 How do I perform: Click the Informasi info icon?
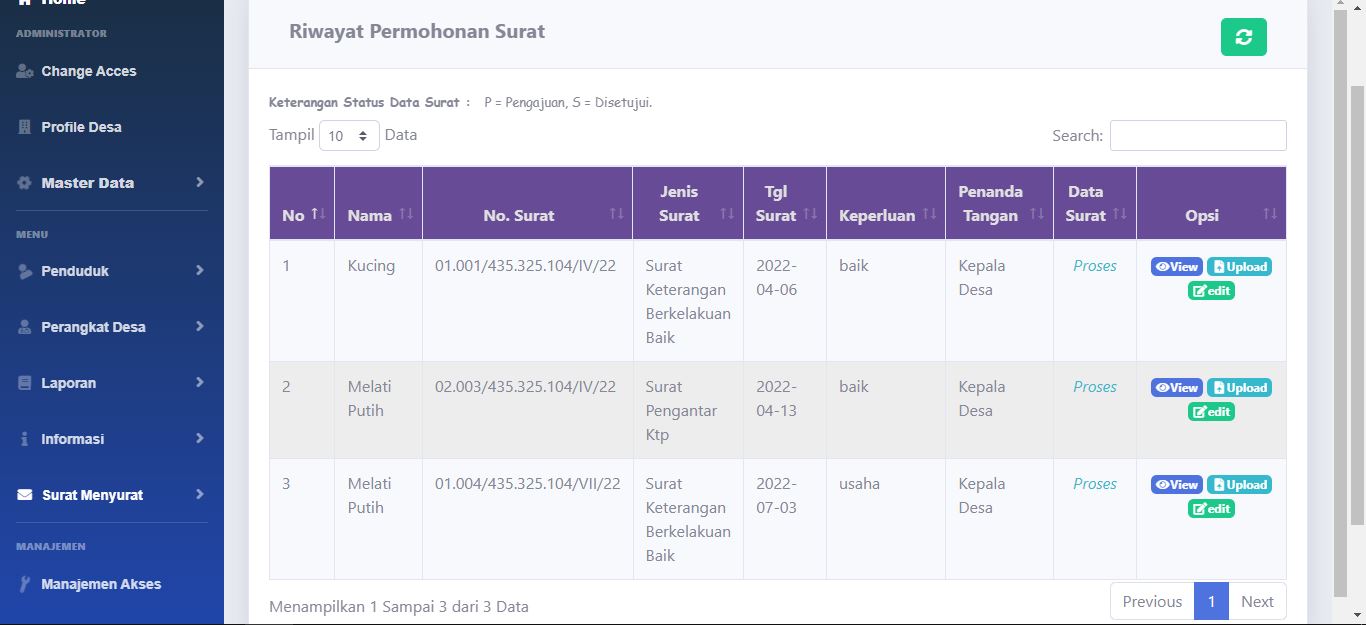(25, 439)
